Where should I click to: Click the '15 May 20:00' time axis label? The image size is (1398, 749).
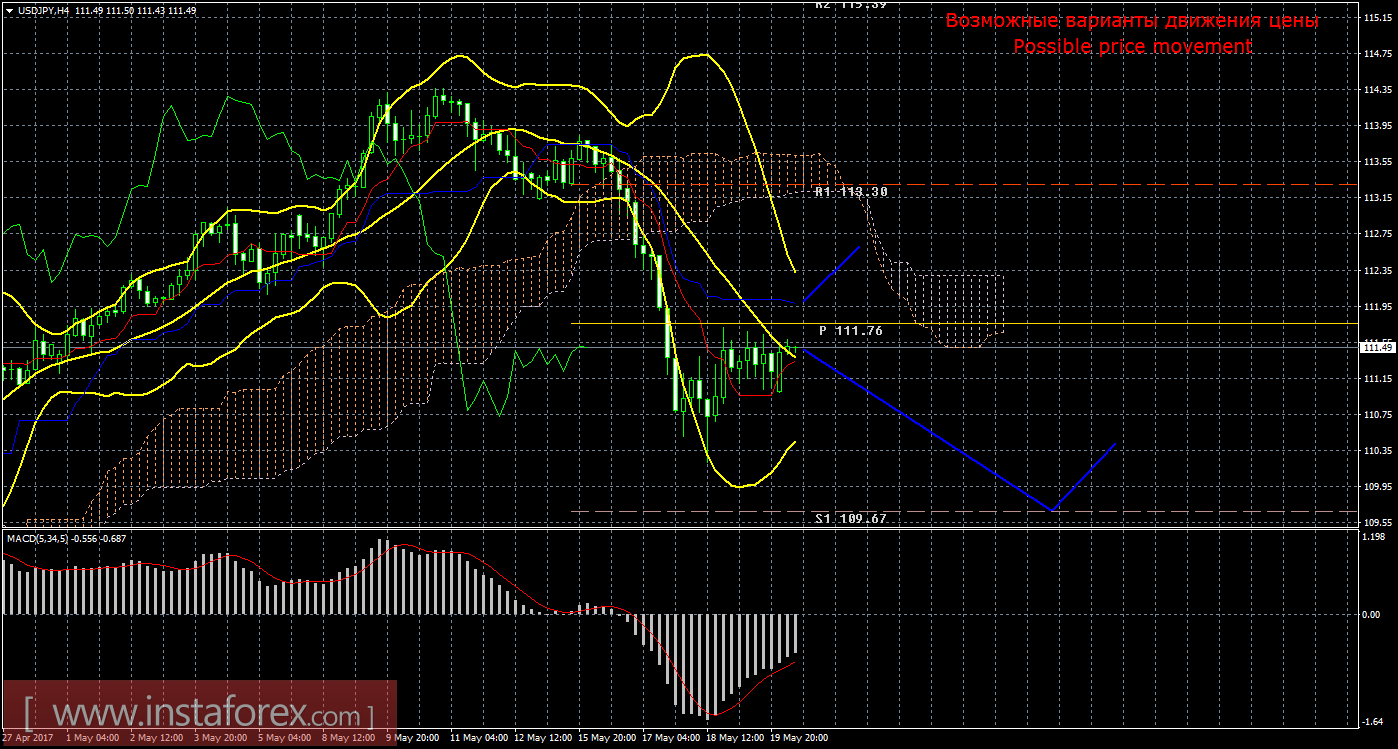pyautogui.click(x=606, y=738)
